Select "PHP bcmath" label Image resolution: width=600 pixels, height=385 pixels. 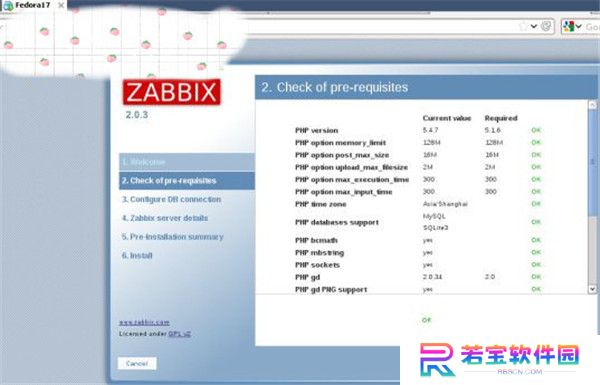[x=316, y=240]
